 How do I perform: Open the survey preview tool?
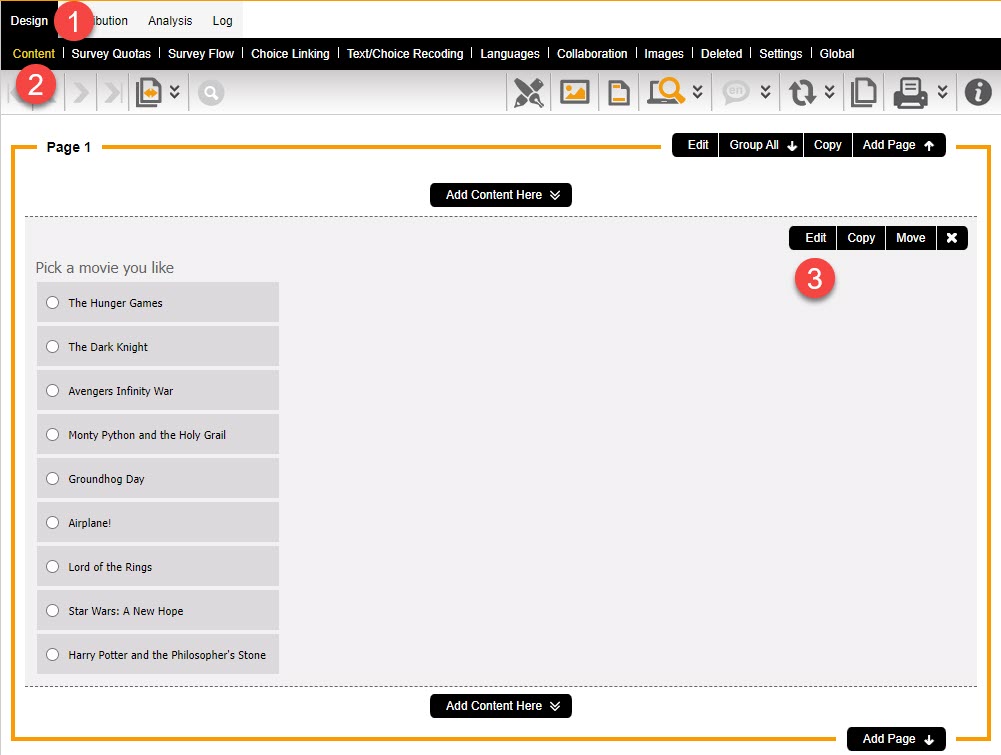[664, 91]
